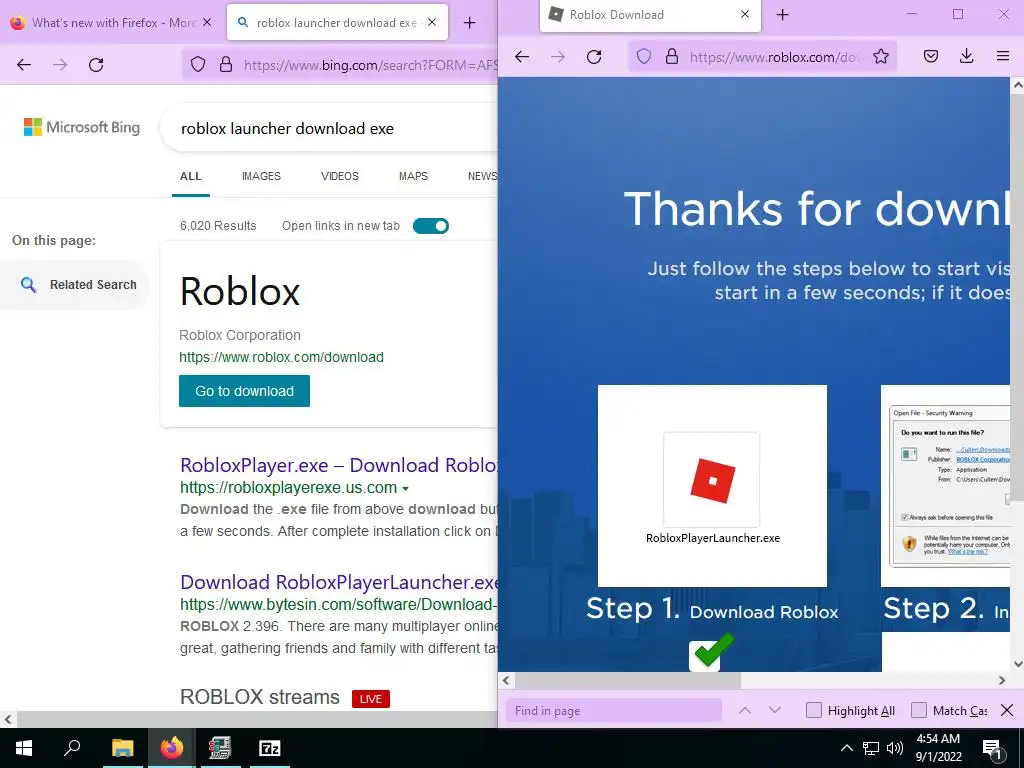Viewport: 1024px width, 768px height.
Task: Close the Roblox Download tab
Action: point(744,14)
